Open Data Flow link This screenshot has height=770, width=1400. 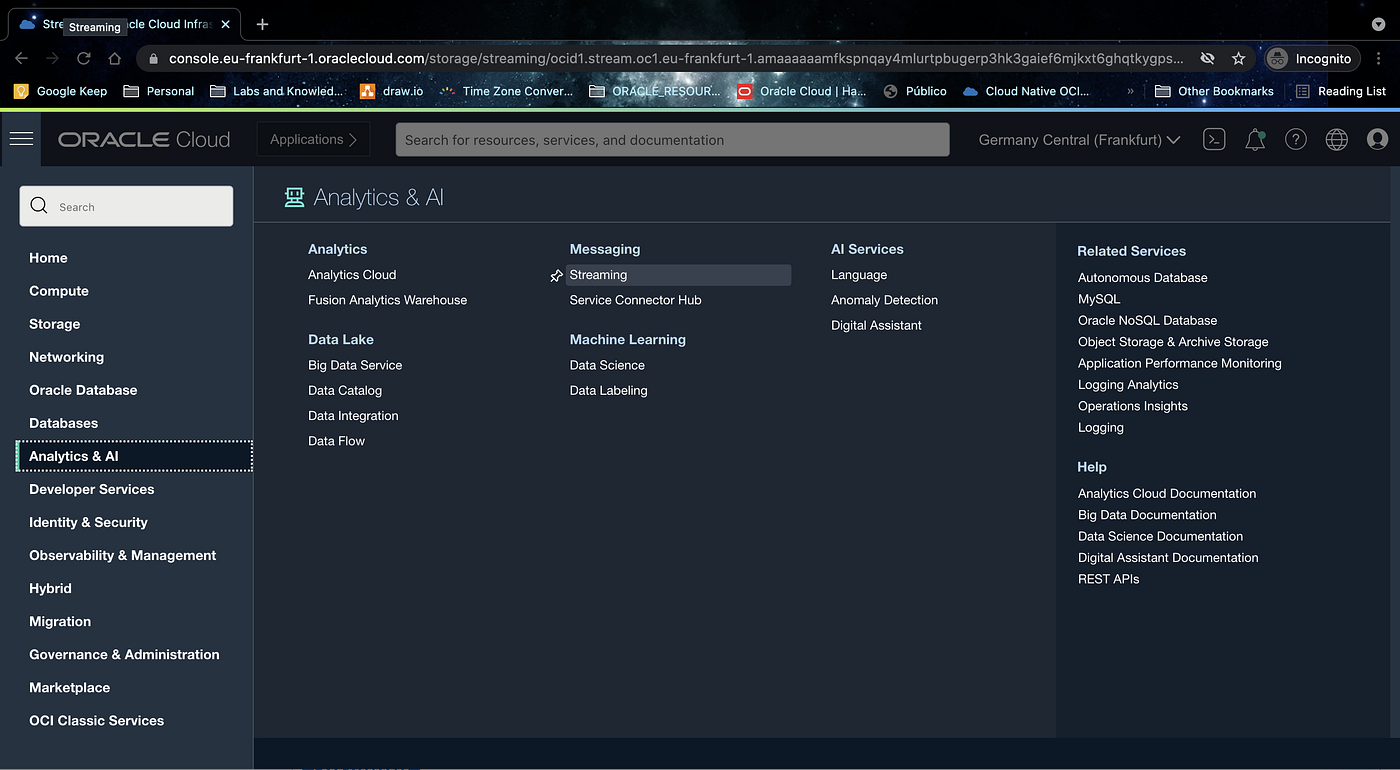tap(336, 441)
